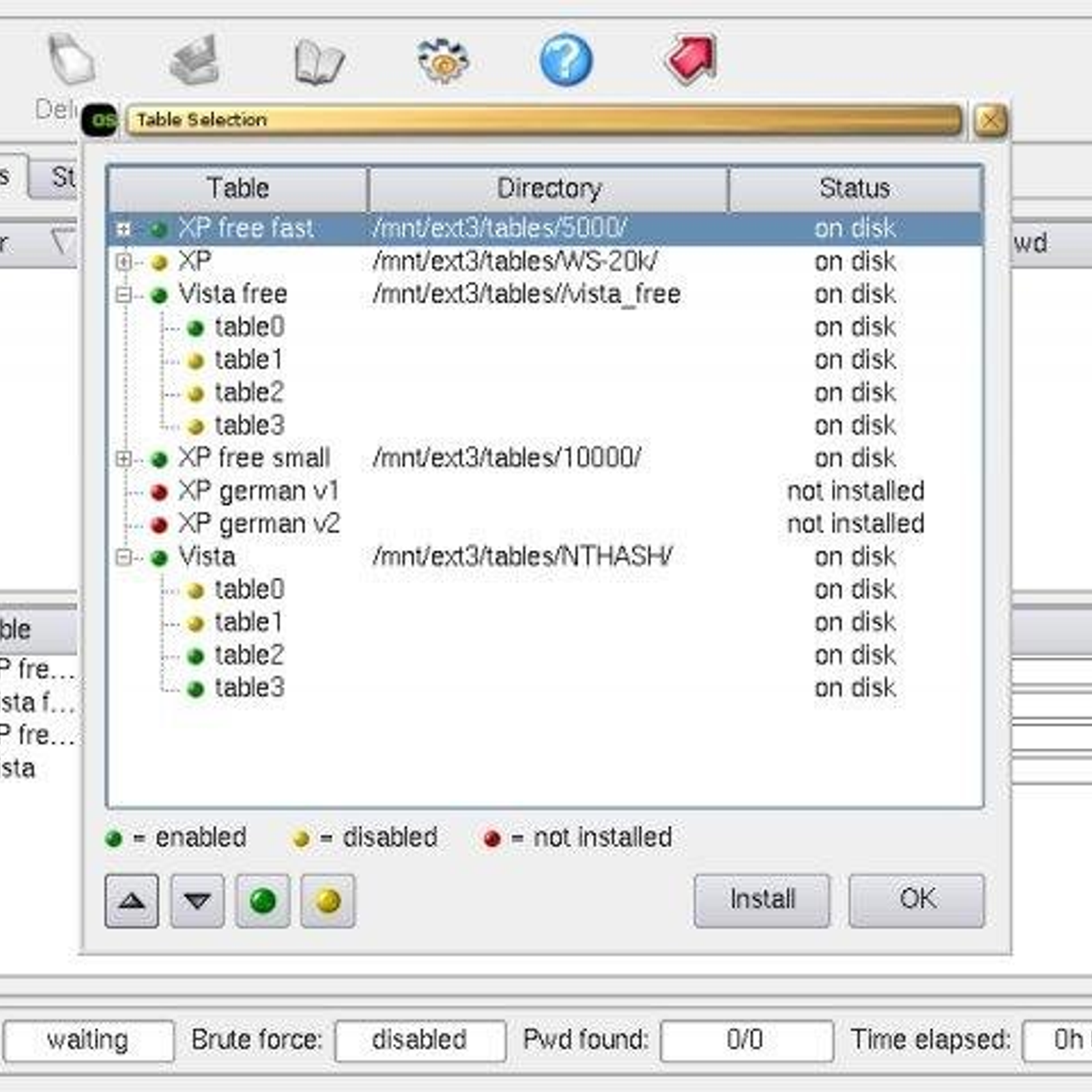This screenshot has width=1092, height=1092.
Task: Click the Time elapsed field
Action: pos(1058,1040)
